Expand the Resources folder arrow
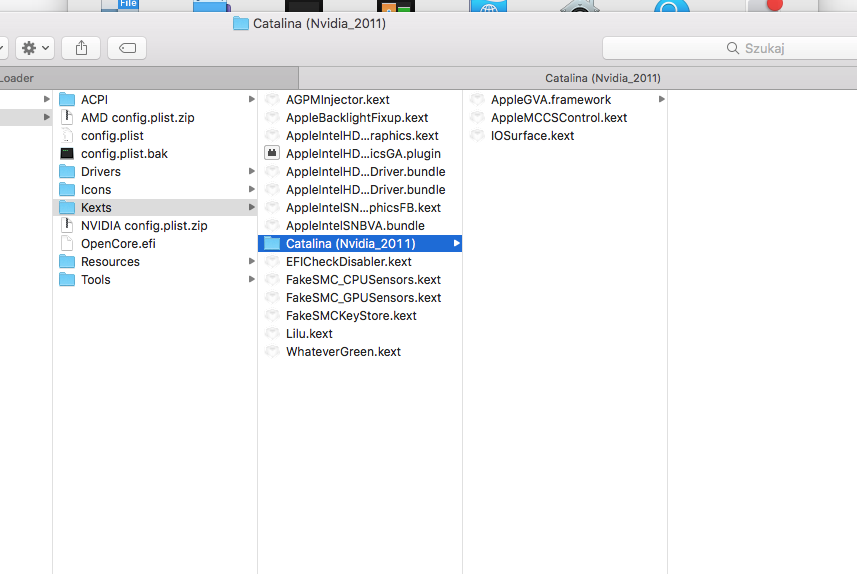Image resolution: width=857 pixels, height=574 pixels. pos(251,262)
